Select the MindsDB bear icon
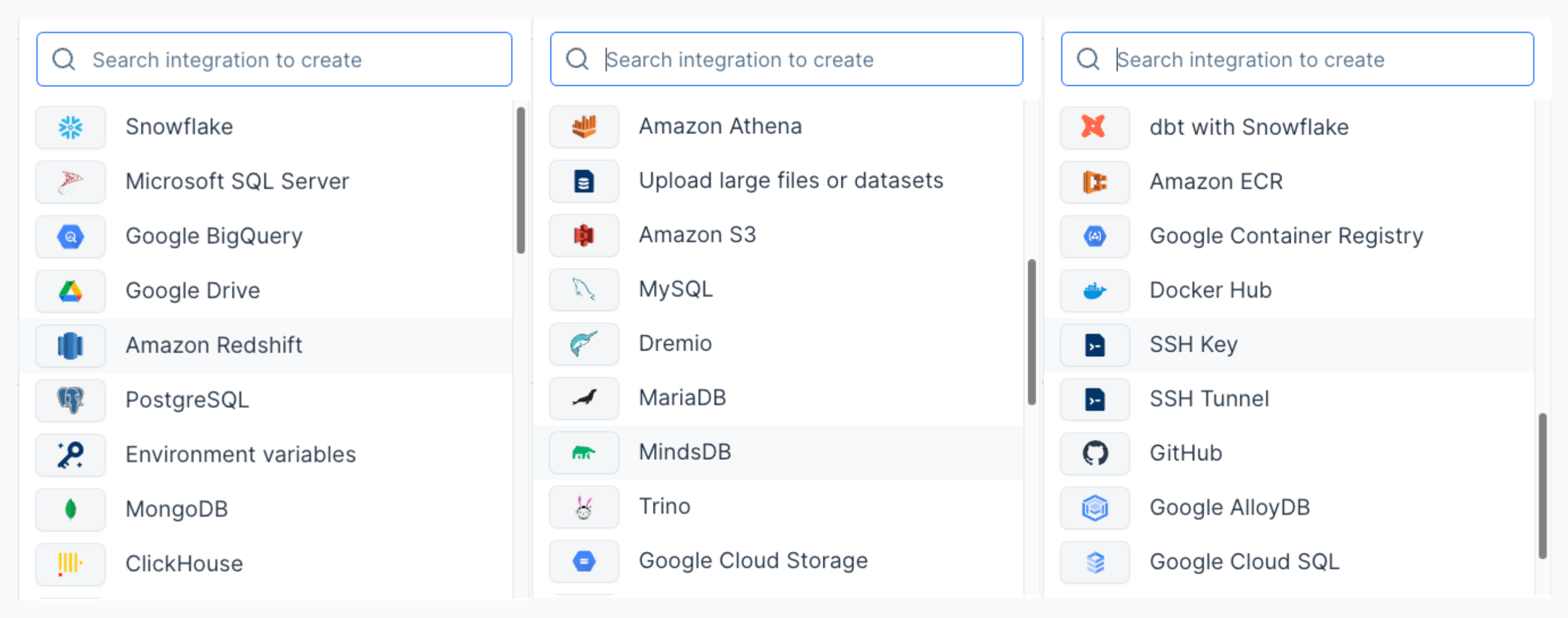 point(584,452)
